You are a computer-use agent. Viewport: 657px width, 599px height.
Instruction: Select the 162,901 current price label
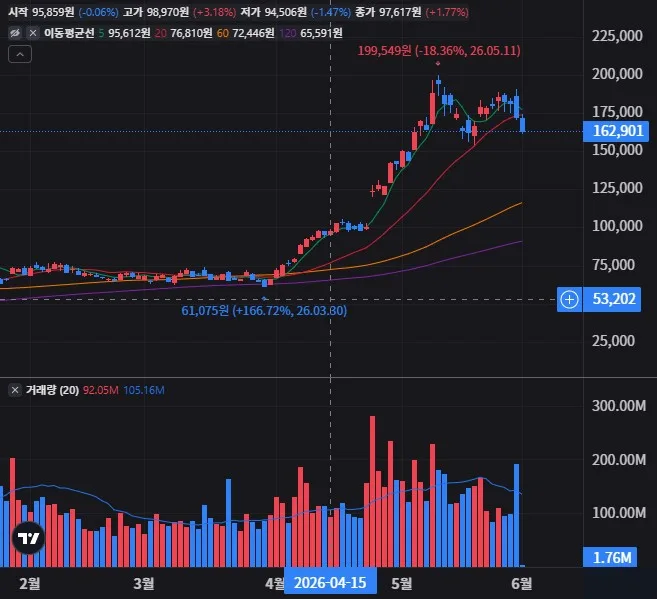pyautogui.click(x=616, y=131)
